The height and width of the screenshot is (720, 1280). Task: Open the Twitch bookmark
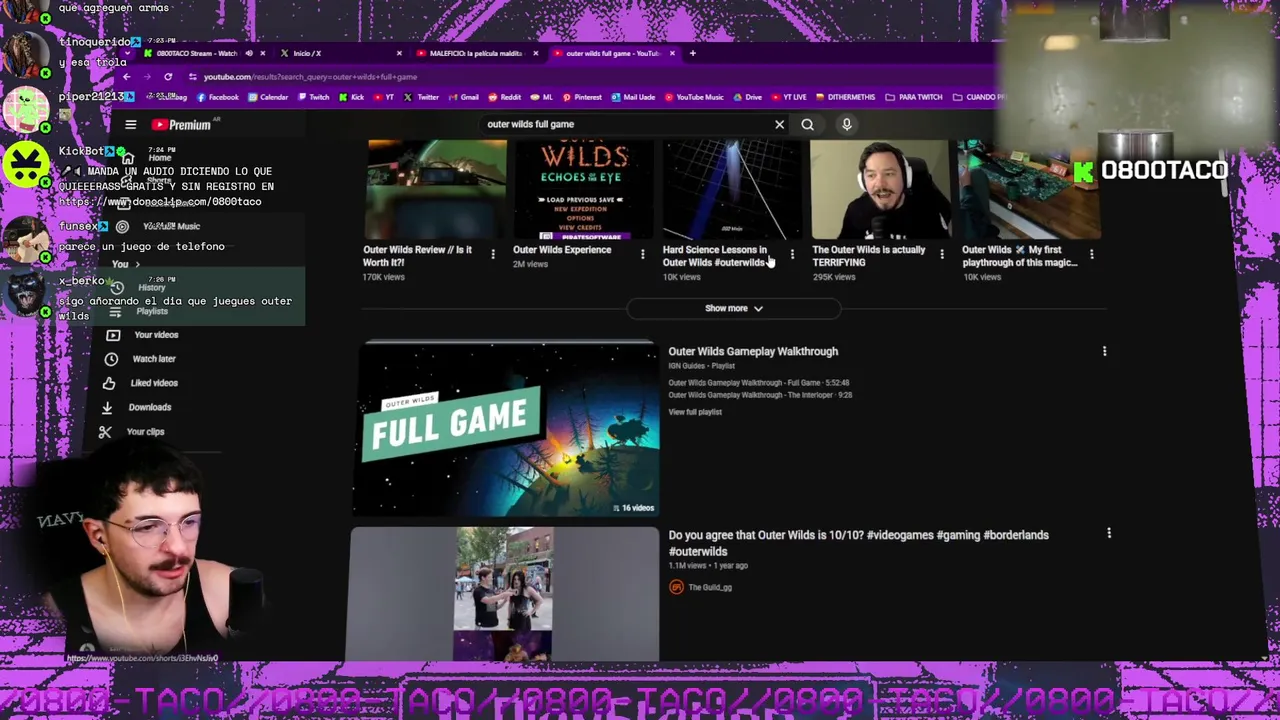313,97
